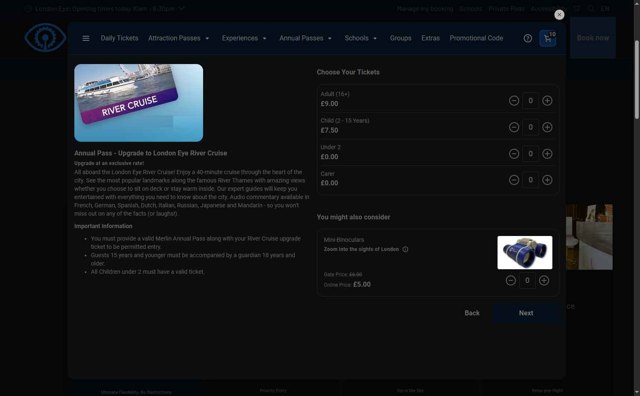Show Mini Binoculars info icon
The image size is (640, 396).
point(405,249)
